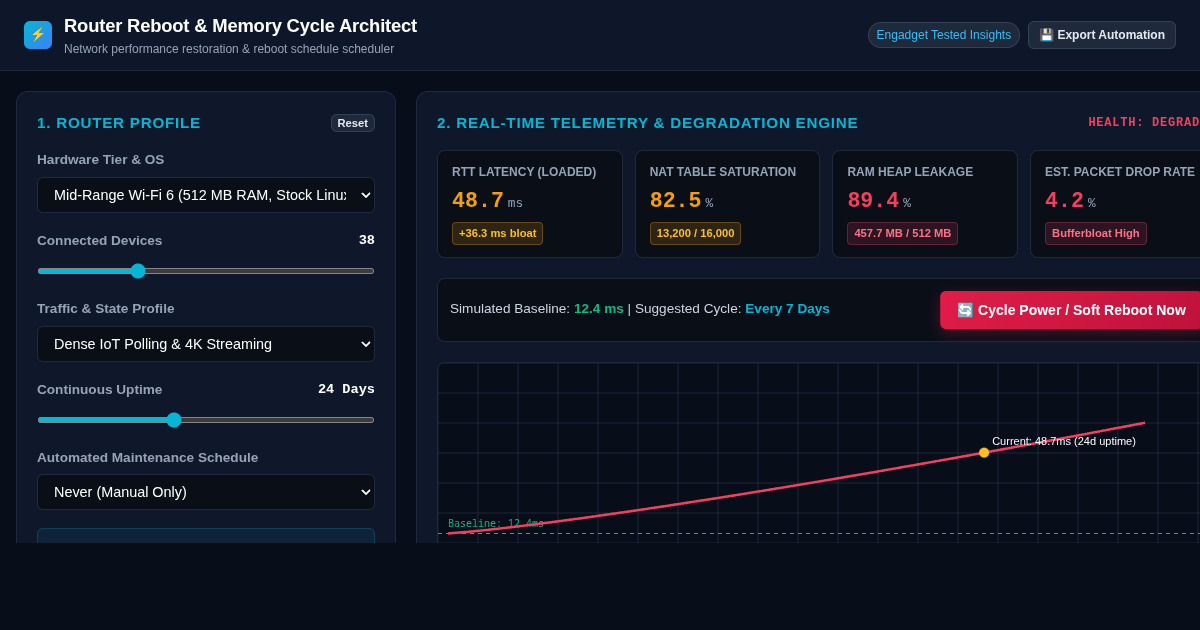Click simulated baseline 12.4 ms value
Screen dimensions: 1200x630
(599, 309)
